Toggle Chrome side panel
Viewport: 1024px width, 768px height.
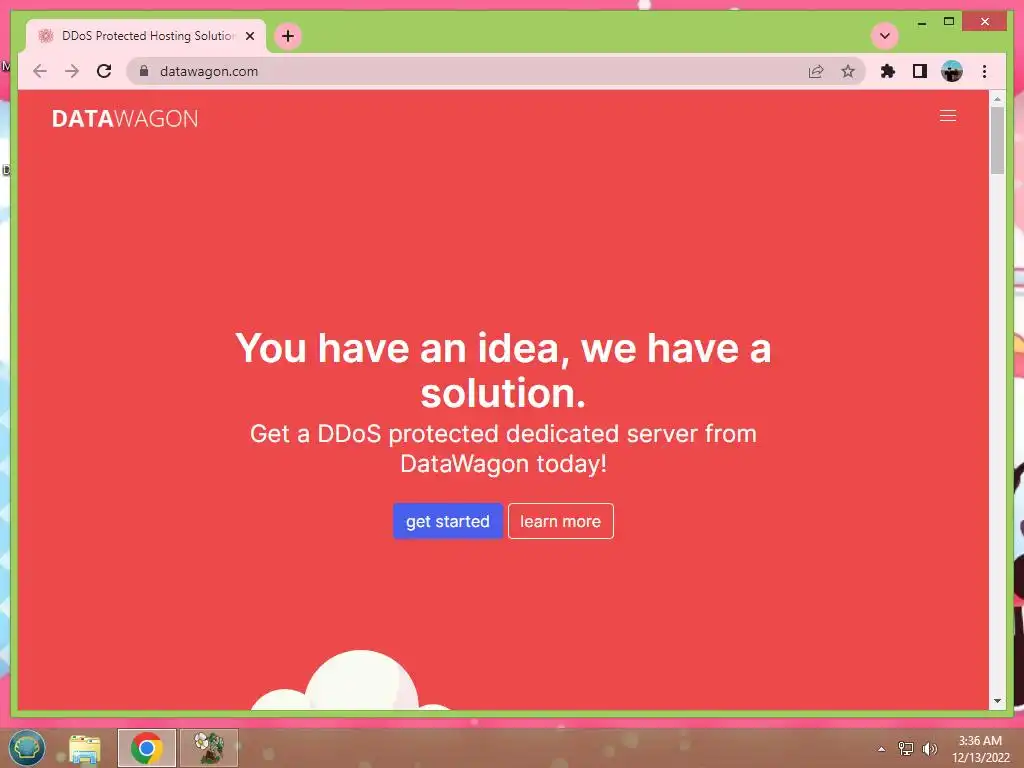[x=920, y=71]
